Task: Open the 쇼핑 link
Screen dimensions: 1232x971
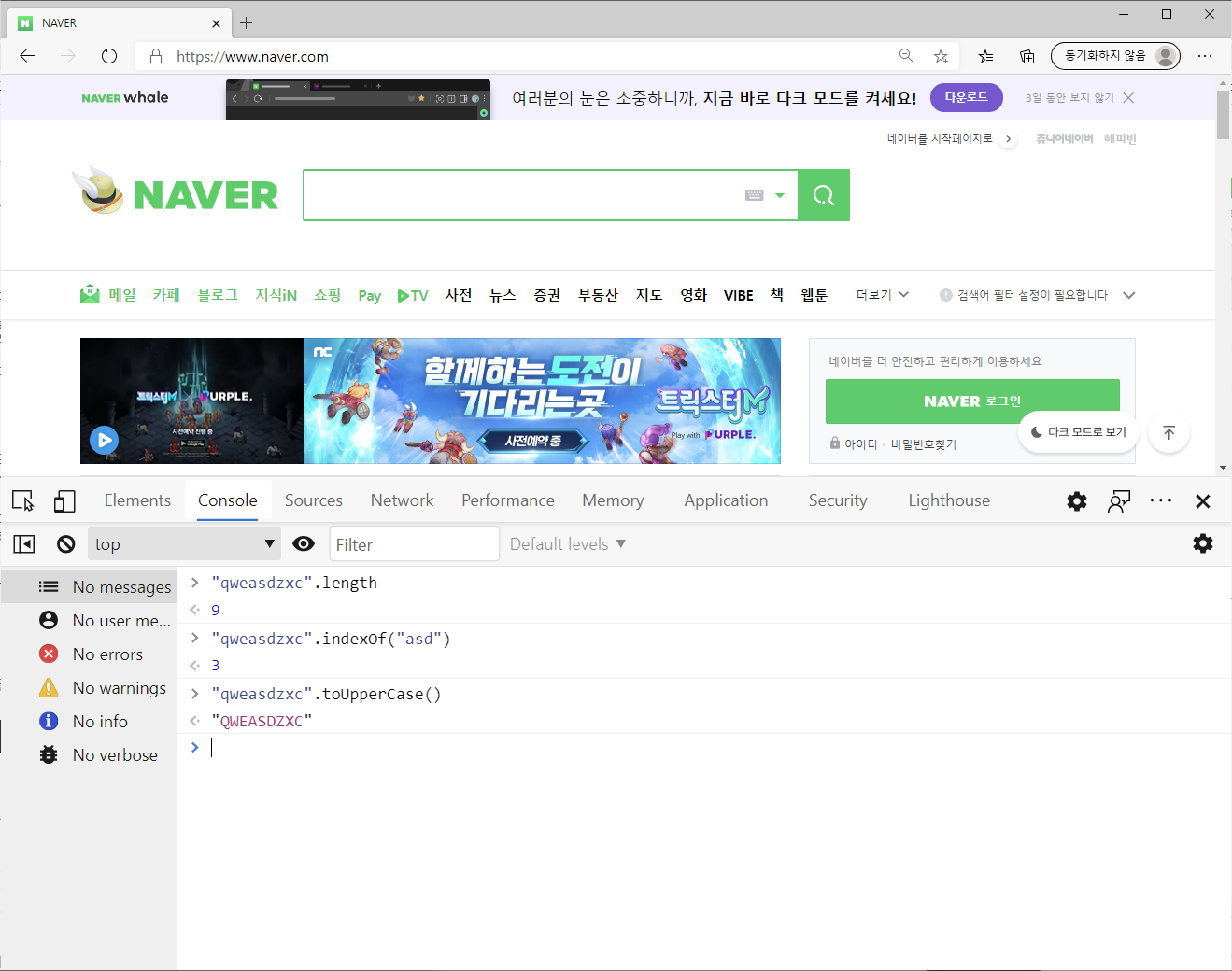Action: (328, 295)
